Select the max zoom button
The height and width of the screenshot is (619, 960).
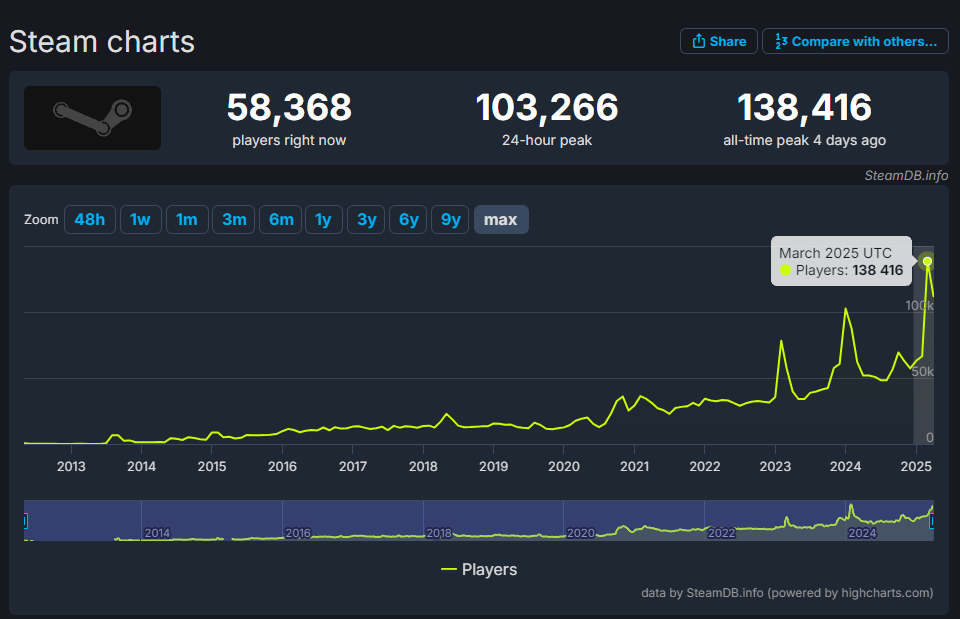point(501,219)
